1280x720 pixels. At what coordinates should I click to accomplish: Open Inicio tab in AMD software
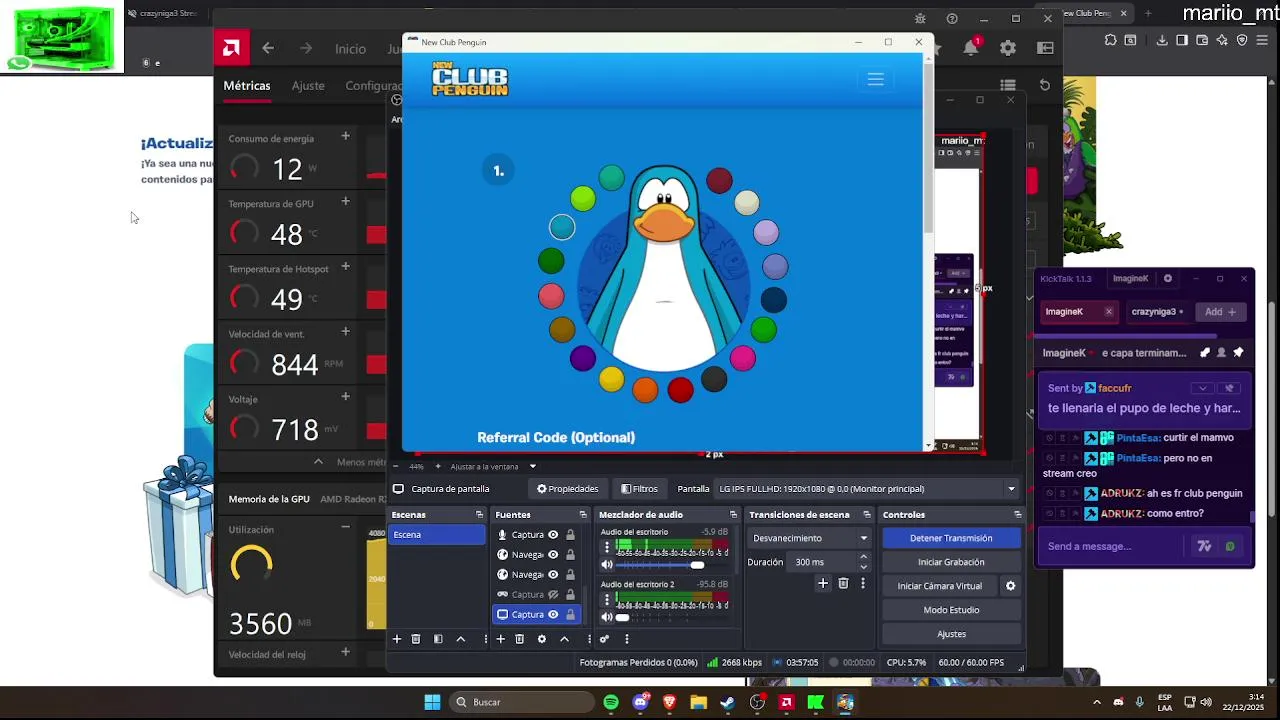click(x=350, y=49)
